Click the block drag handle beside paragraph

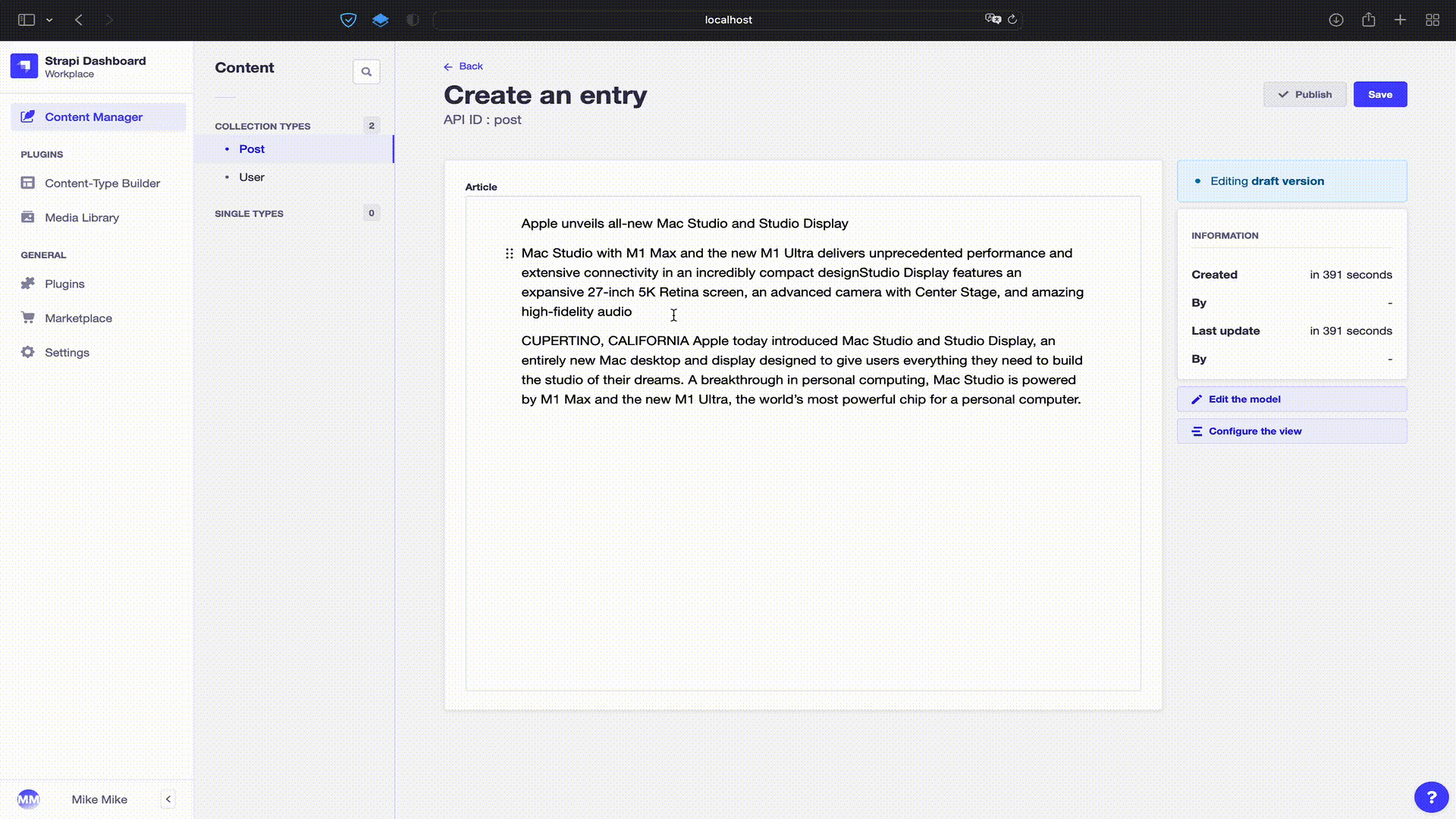tap(510, 253)
